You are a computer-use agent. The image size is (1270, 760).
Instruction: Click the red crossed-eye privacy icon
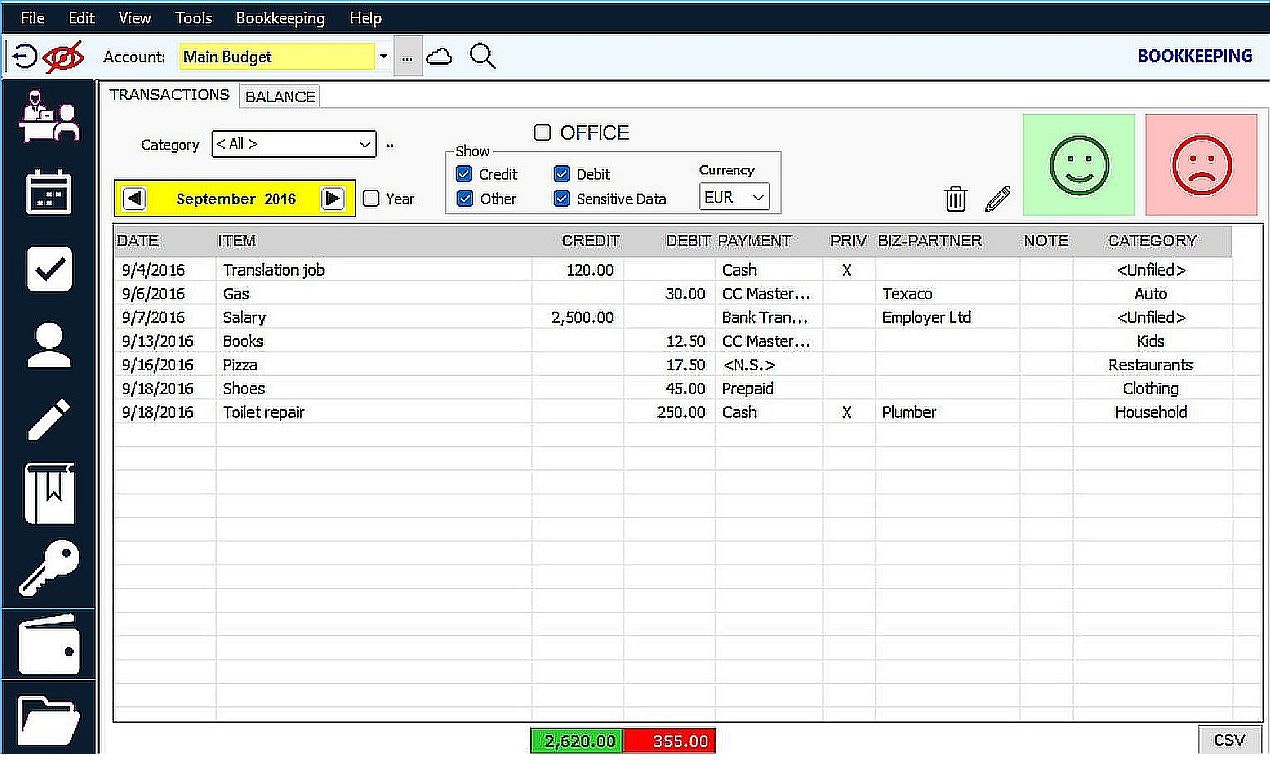[64, 55]
